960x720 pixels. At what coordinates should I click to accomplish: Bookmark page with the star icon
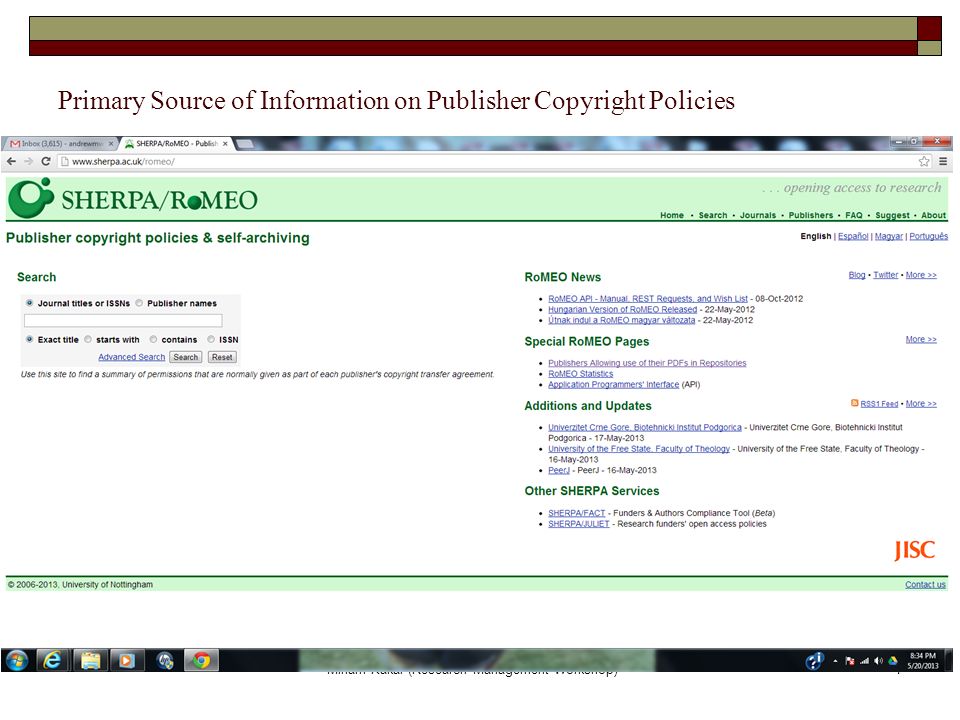(x=924, y=161)
